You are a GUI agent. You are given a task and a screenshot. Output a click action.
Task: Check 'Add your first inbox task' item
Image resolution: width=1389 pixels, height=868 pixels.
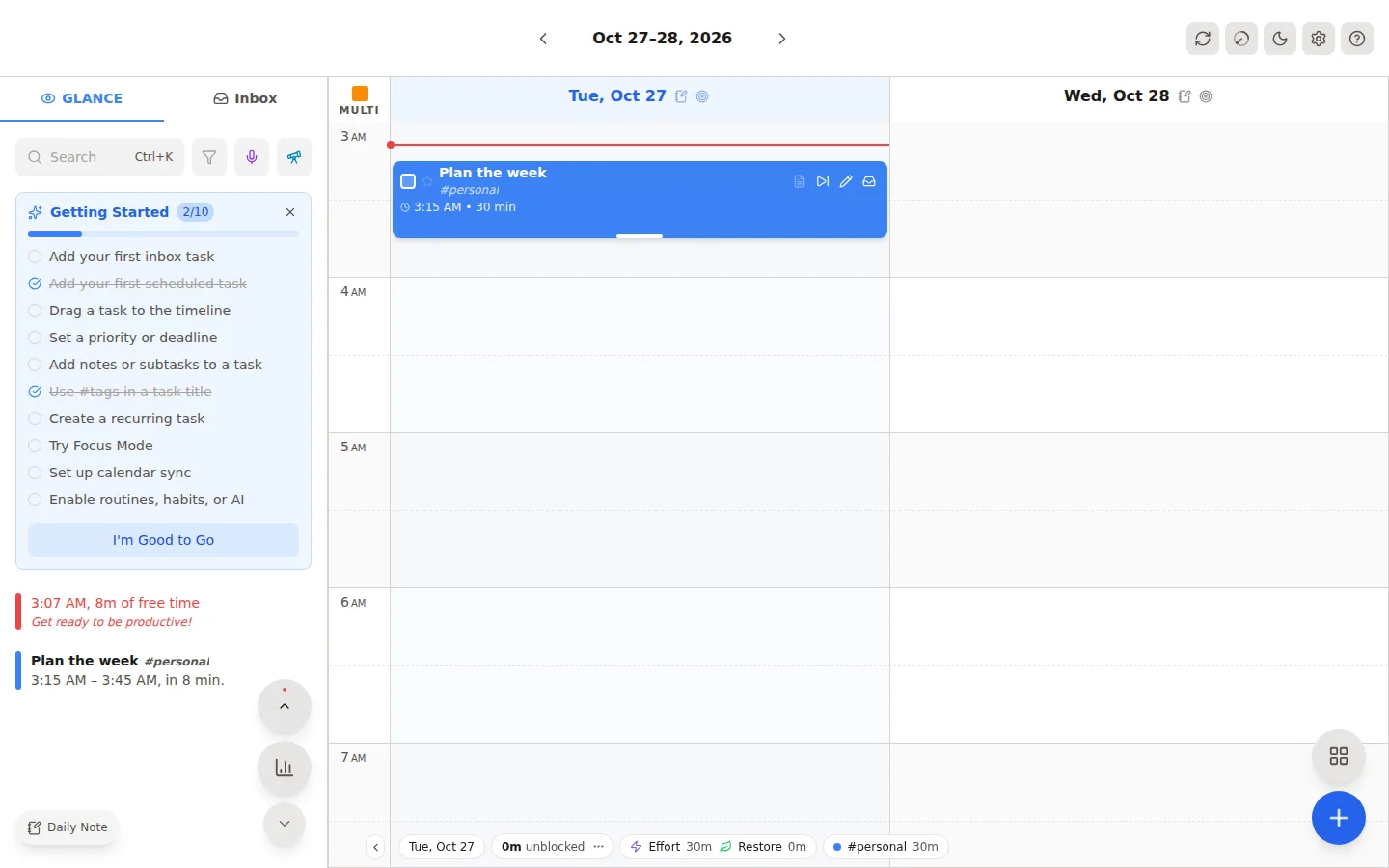click(x=35, y=257)
